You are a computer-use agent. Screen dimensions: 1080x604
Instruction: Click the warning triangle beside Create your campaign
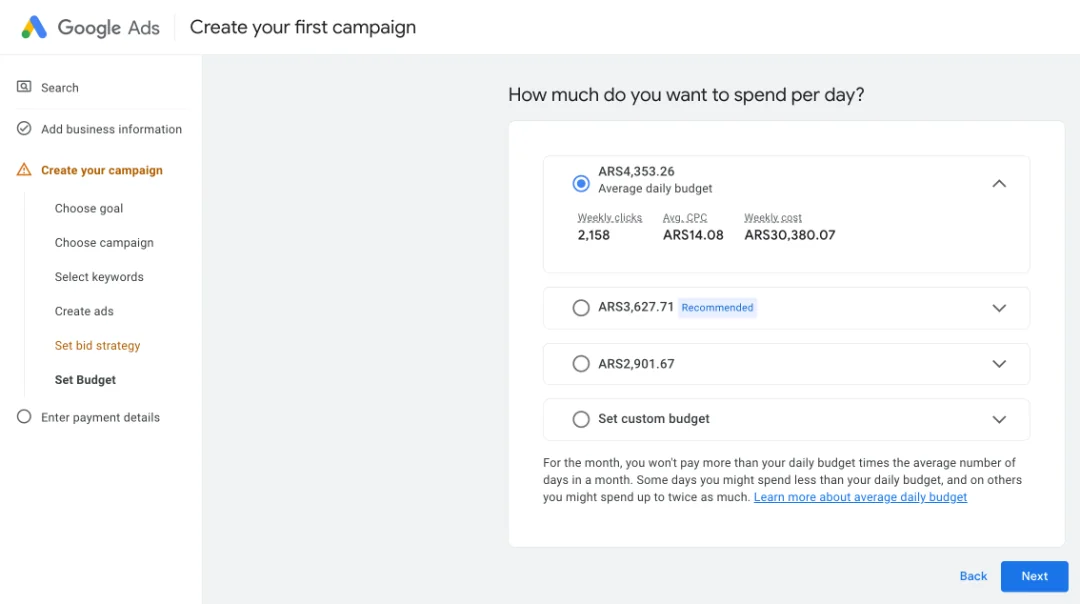[x=24, y=169]
